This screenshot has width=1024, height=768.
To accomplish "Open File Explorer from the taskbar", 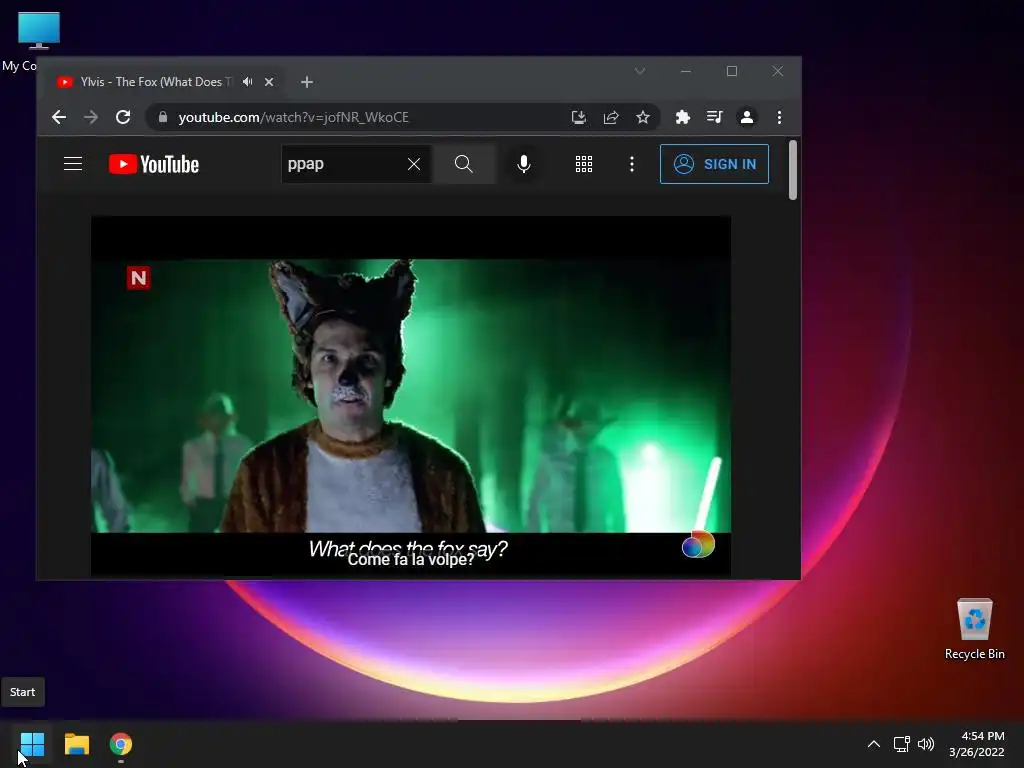I will tap(76, 744).
